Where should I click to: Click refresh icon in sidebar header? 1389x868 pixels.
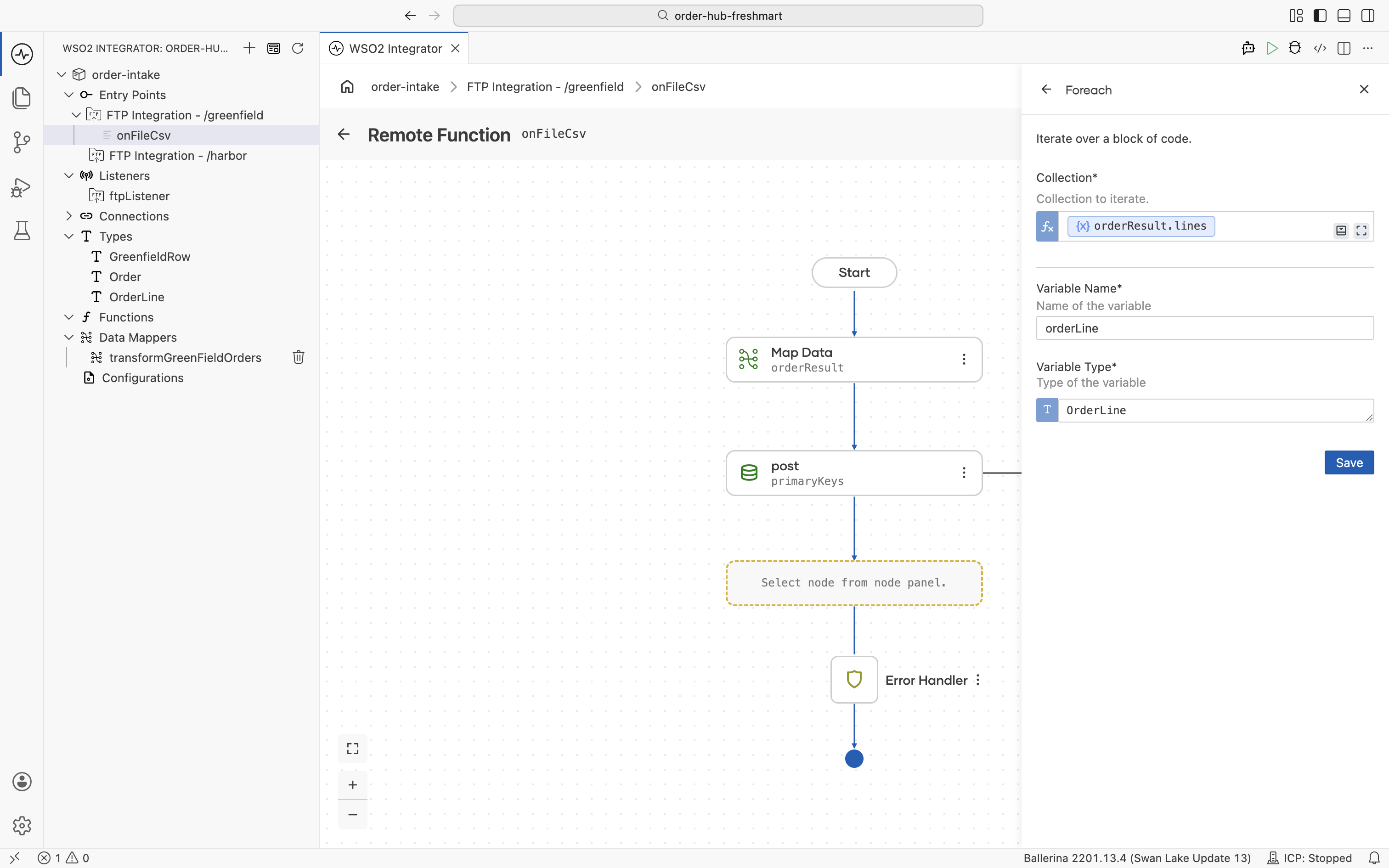(297, 48)
